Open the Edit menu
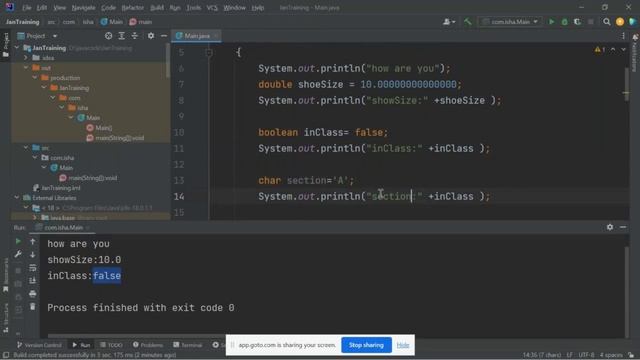Image resolution: width=640 pixels, height=360 pixels. click(x=42, y=8)
